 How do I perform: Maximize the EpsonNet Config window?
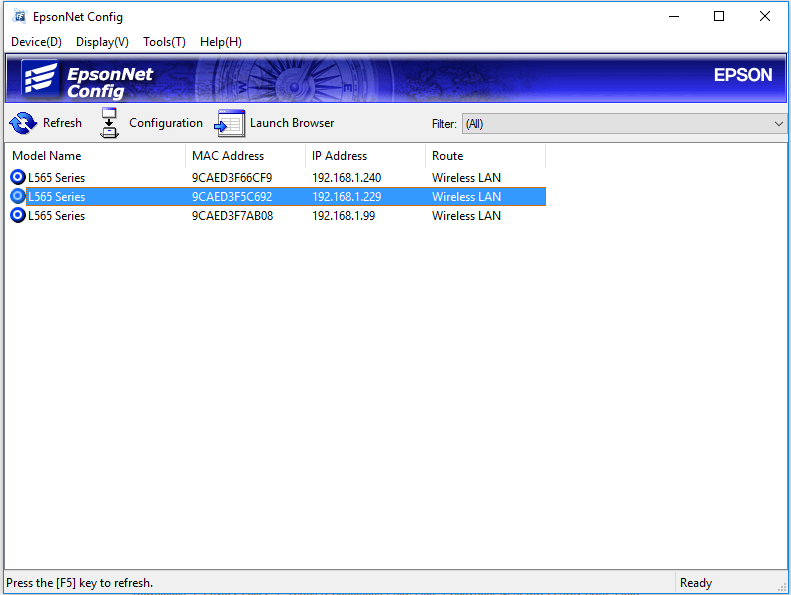pyautogui.click(x=719, y=16)
